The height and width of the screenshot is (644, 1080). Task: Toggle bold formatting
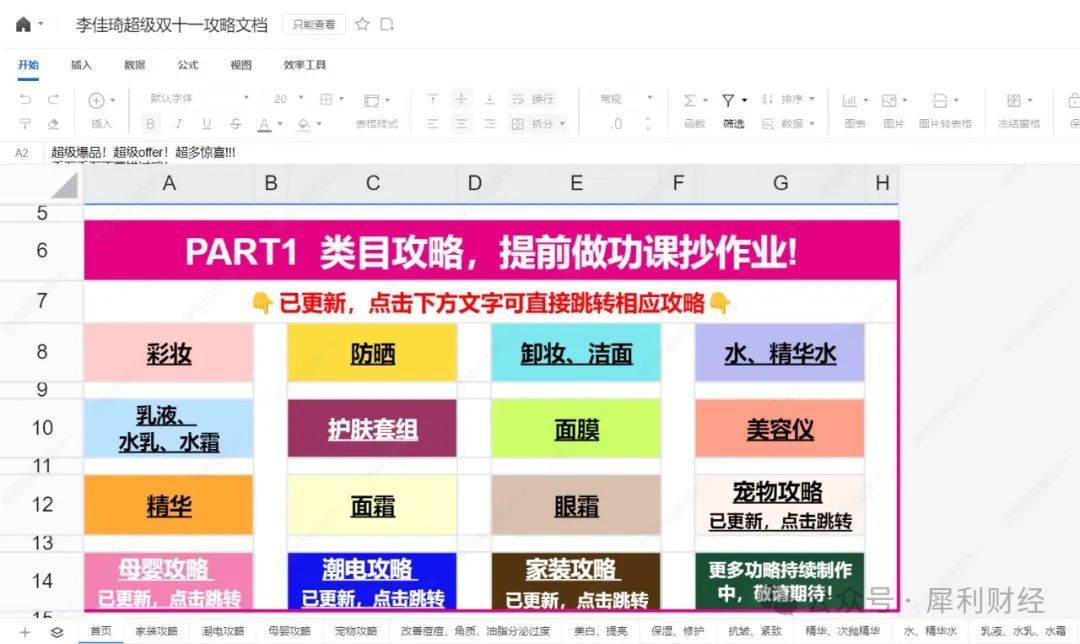(x=150, y=124)
